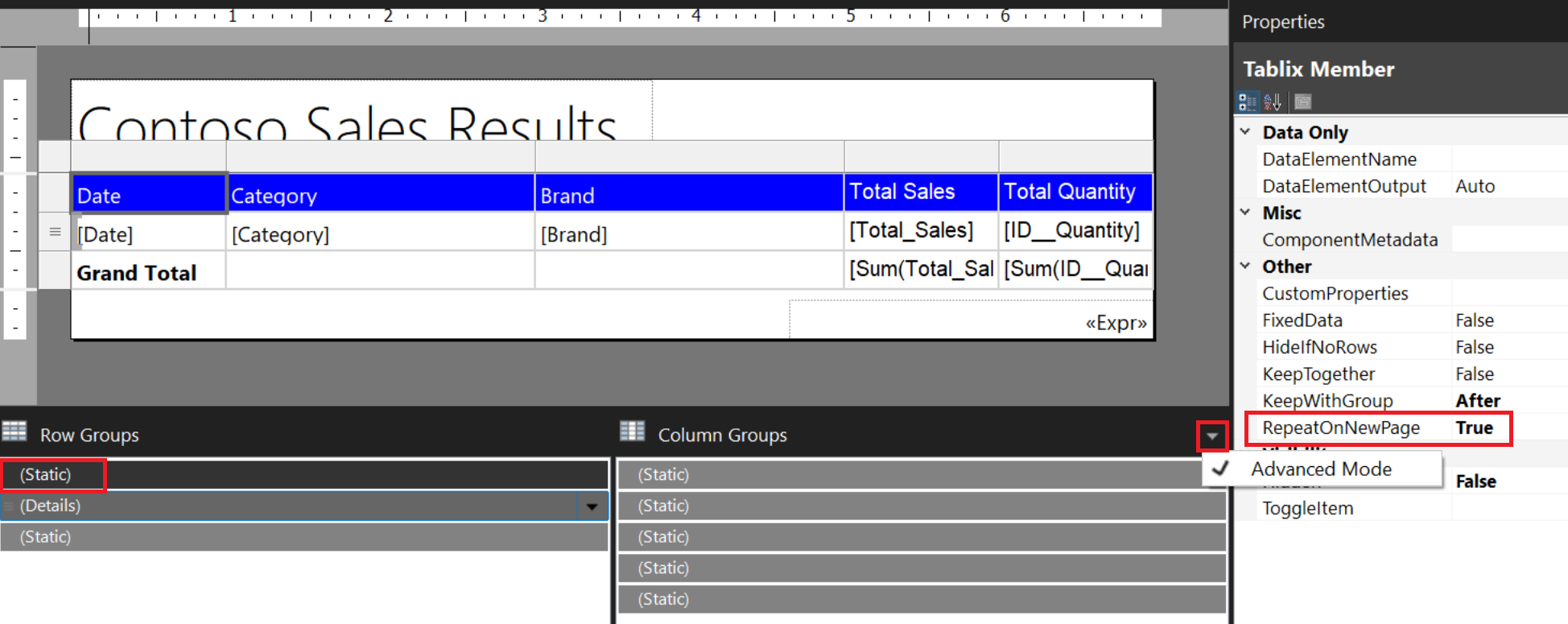The height and width of the screenshot is (624, 1568).
Task: Click the True value for RepeatOnNewPage
Action: 1474,428
